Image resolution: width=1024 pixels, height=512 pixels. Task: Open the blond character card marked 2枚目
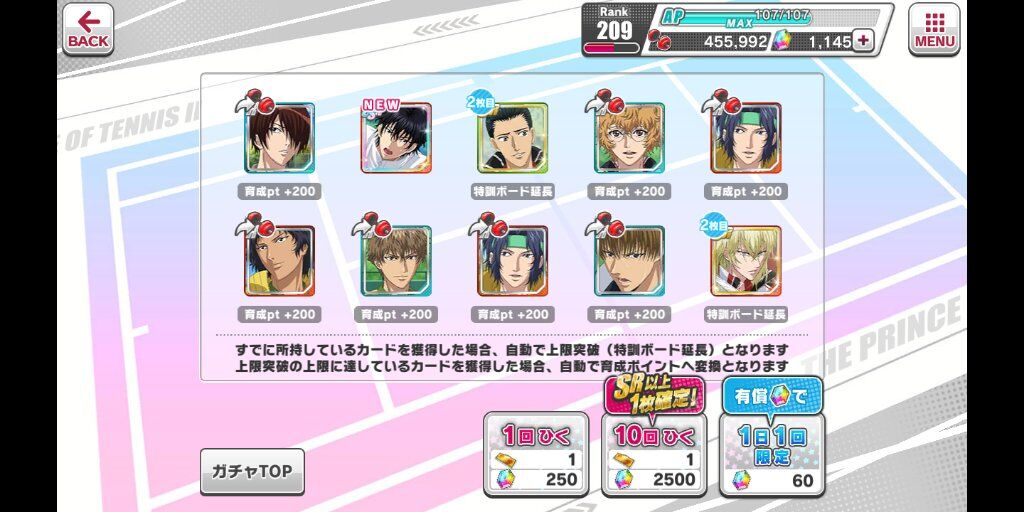[x=746, y=261]
